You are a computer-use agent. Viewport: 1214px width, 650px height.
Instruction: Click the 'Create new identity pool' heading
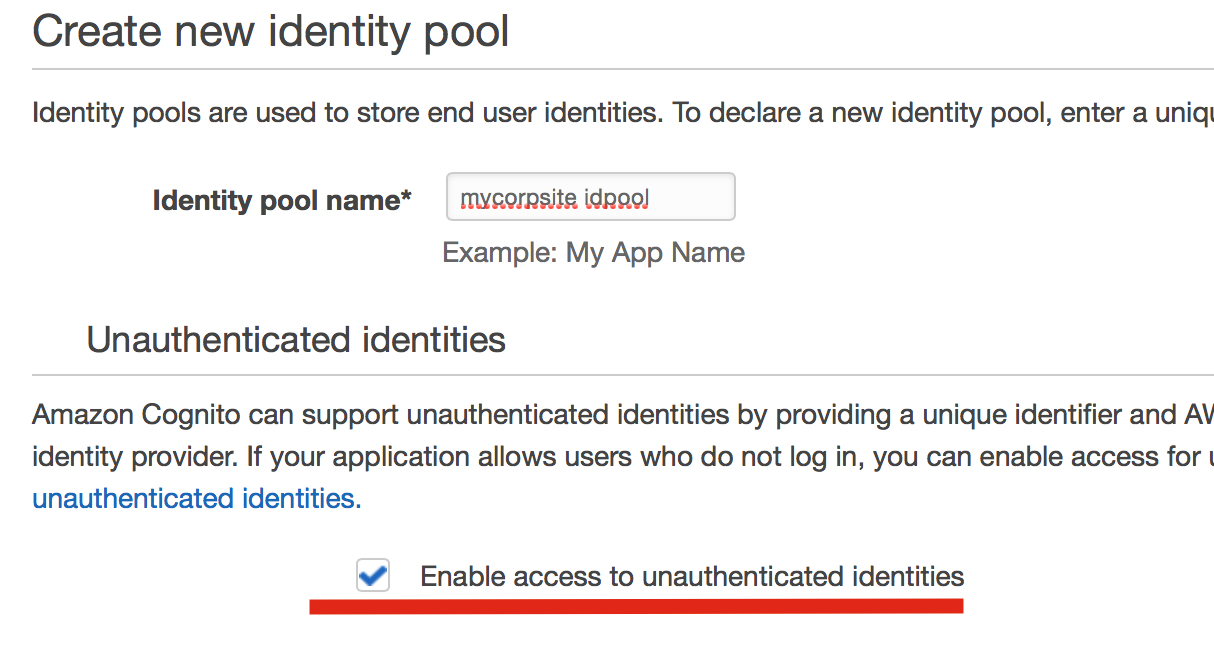tap(271, 31)
